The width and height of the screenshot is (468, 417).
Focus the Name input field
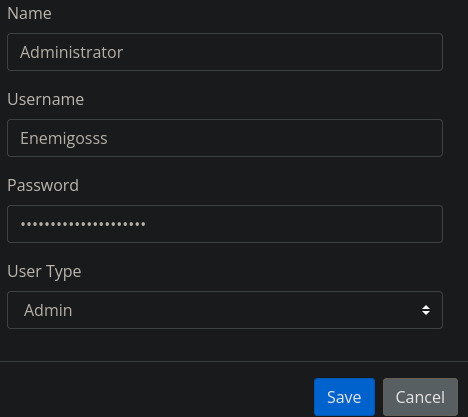pyautogui.click(x=225, y=52)
